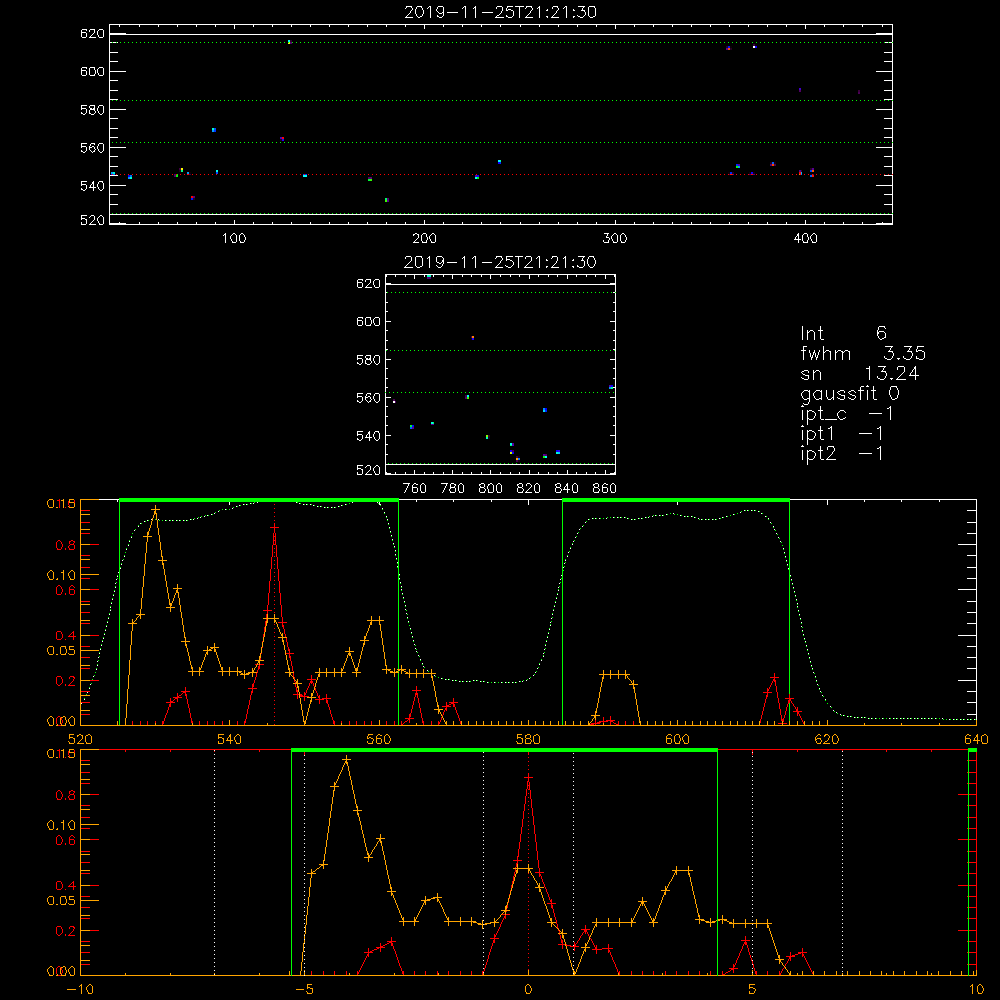
Task: Click the top plot title 2019-11-25T21:21:30
Action: click(x=500, y=12)
